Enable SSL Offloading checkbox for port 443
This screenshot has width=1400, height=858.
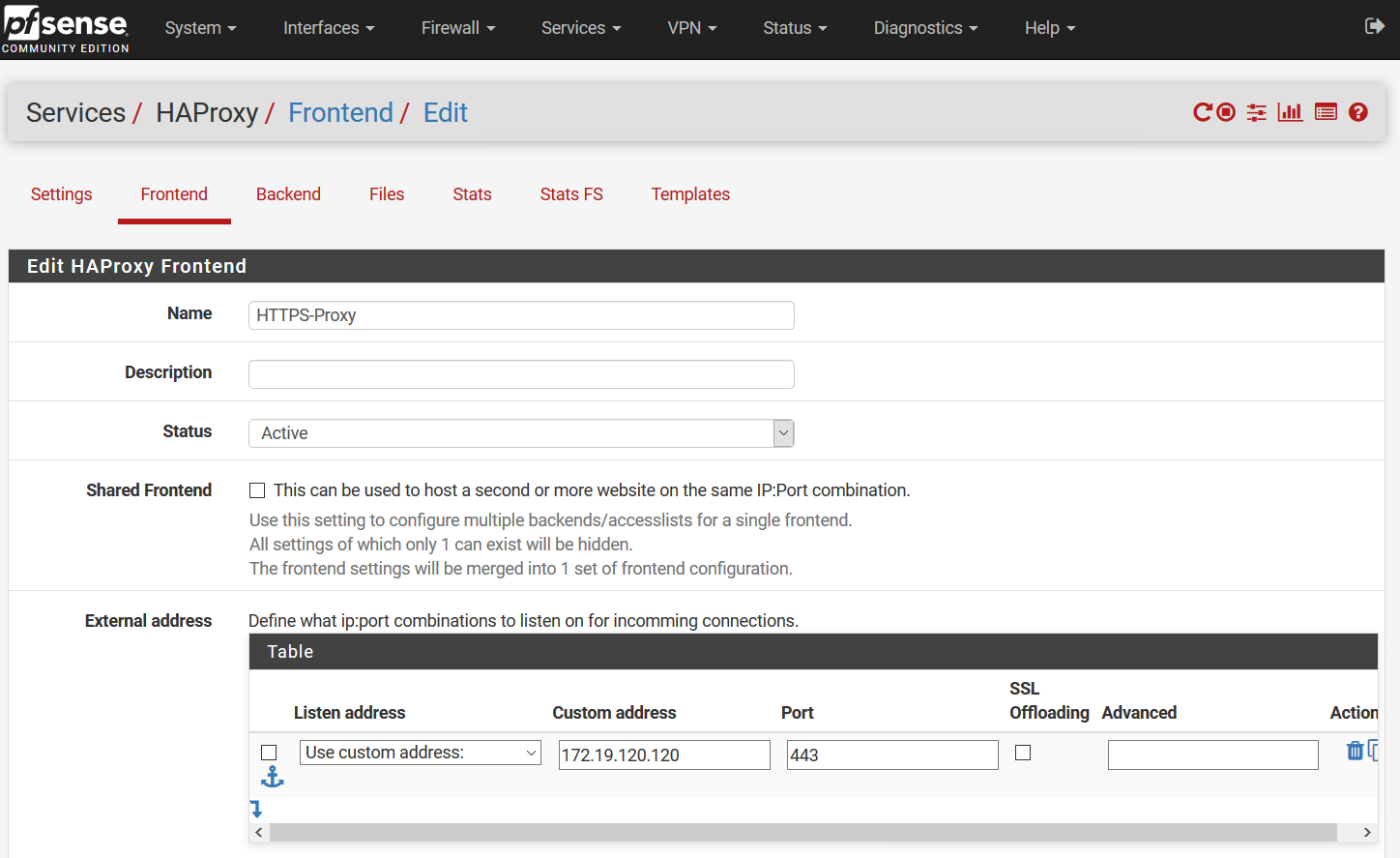[x=1023, y=753]
